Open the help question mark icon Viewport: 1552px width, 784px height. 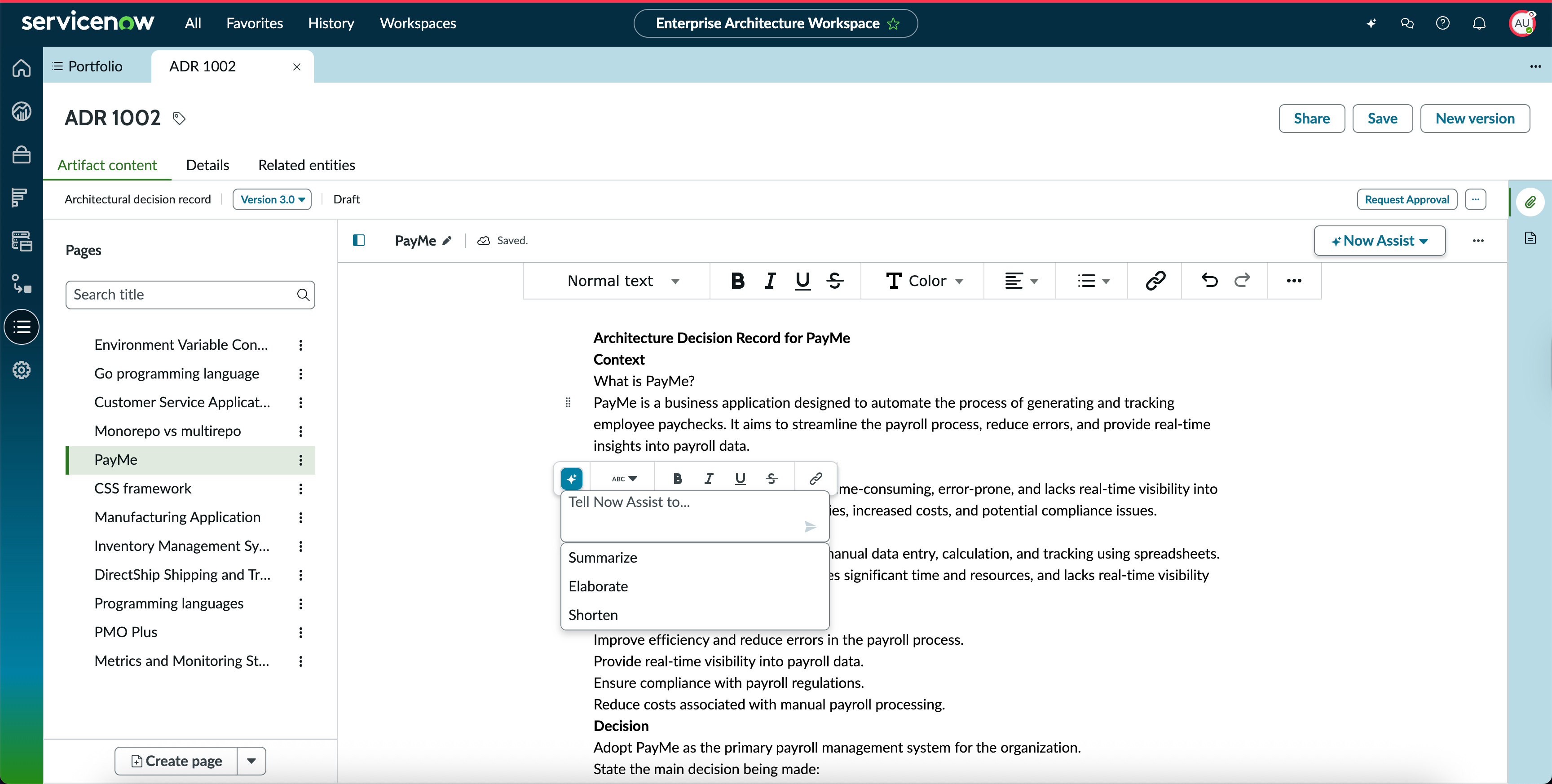[1443, 23]
